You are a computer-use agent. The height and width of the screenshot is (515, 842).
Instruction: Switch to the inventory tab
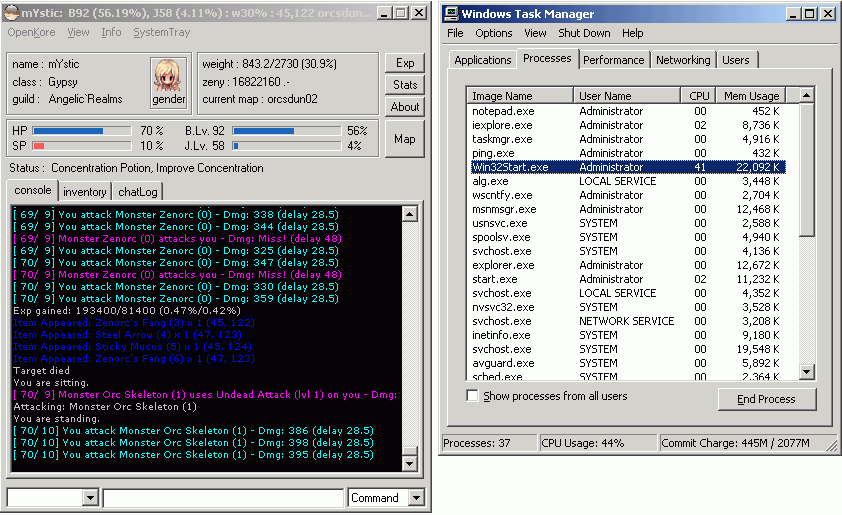(84, 192)
